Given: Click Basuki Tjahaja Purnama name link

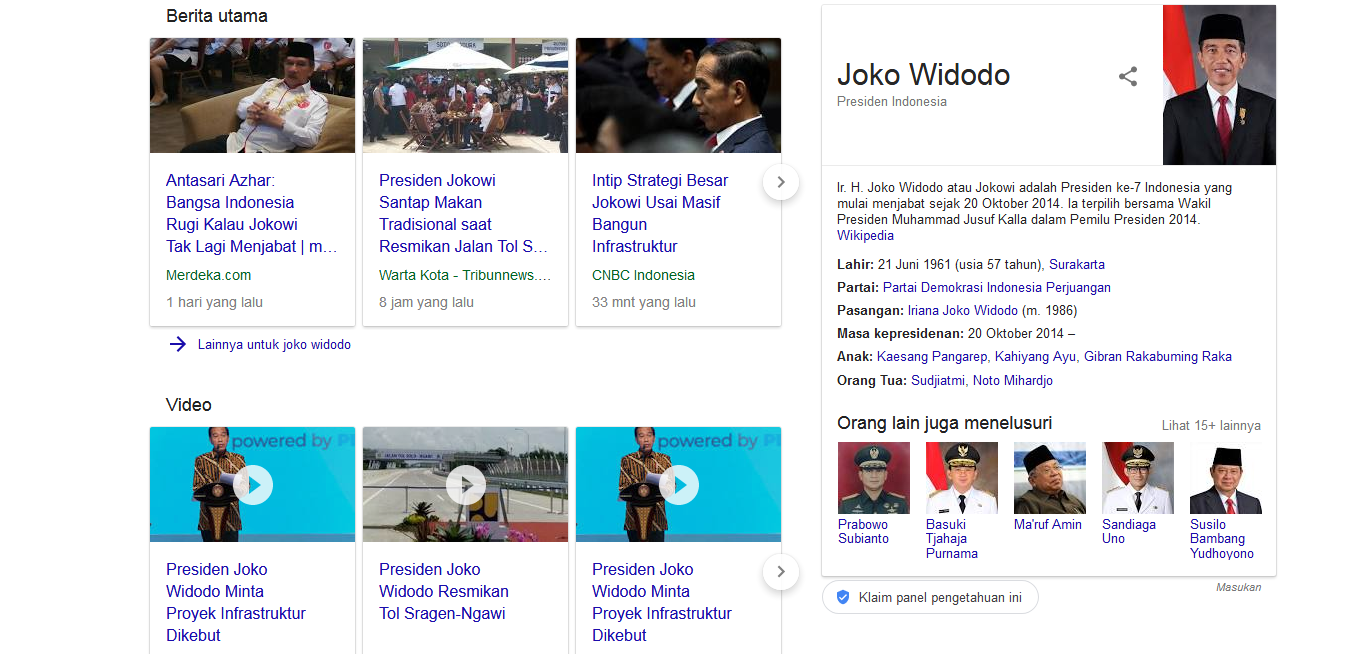Looking at the screenshot, I should [952, 539].
